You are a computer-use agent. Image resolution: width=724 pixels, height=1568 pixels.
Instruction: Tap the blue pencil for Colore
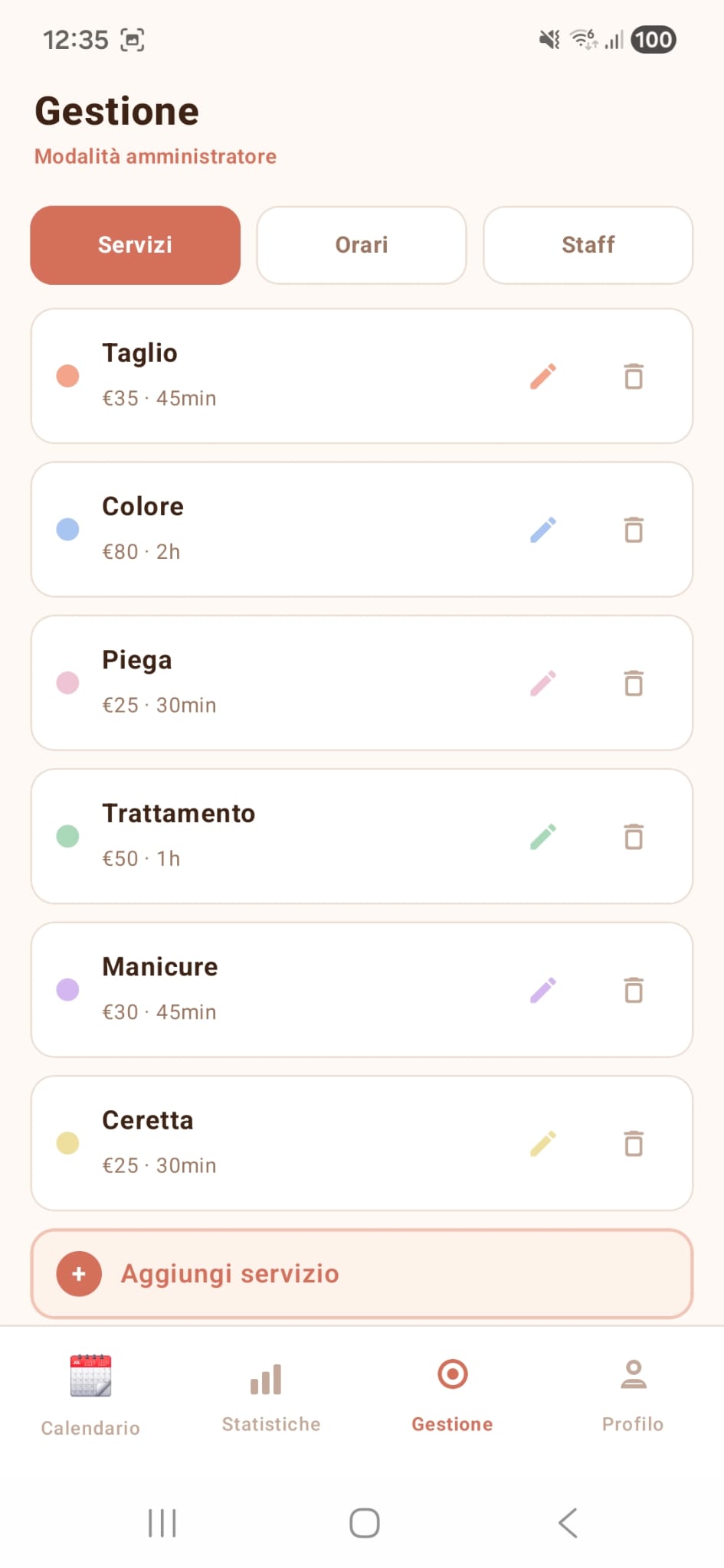point(543,529)
